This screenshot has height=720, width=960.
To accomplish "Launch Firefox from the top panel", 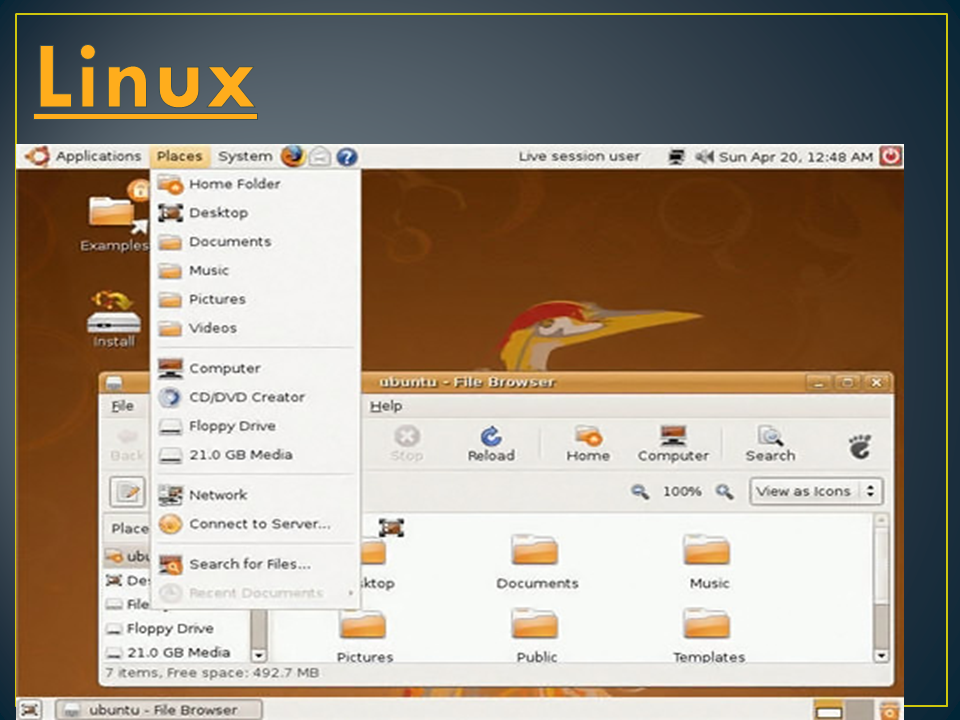I will 293,157.
